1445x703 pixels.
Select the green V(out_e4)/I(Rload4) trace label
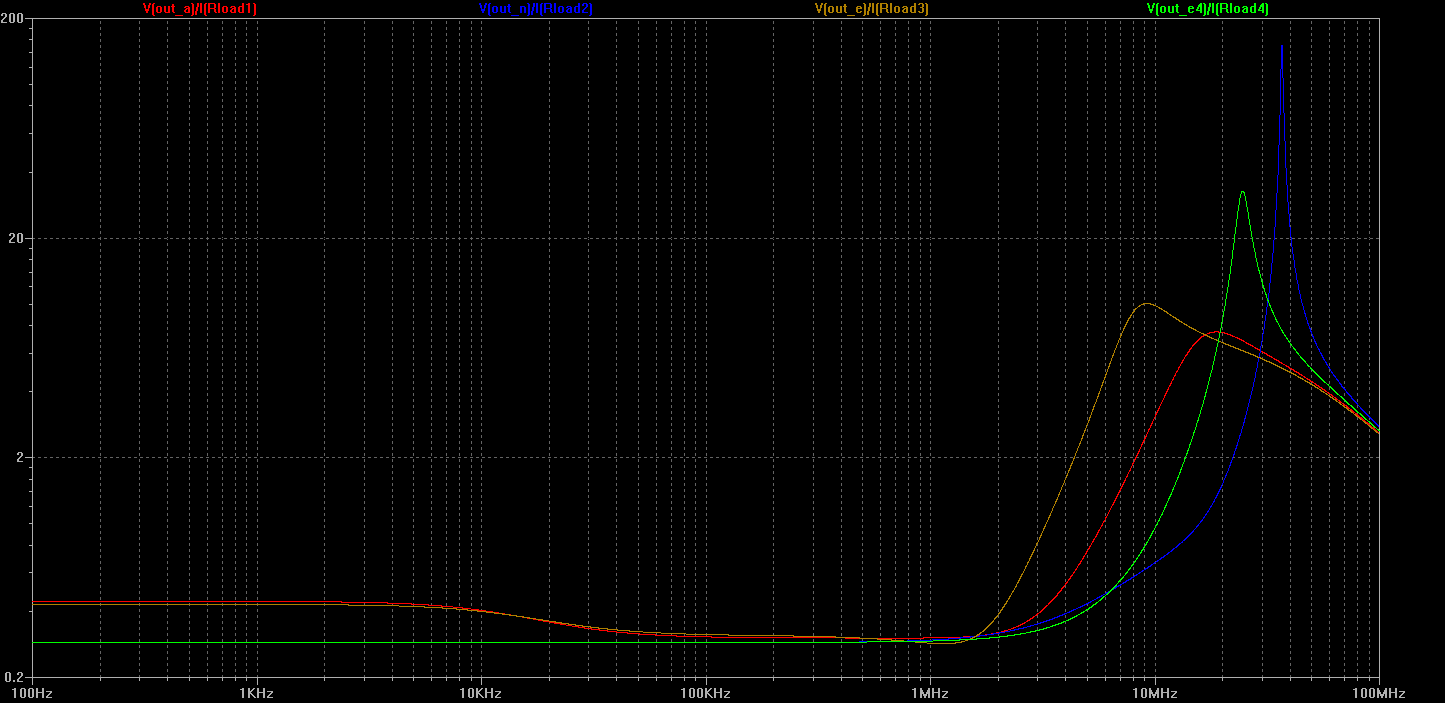coord(1207,9)
